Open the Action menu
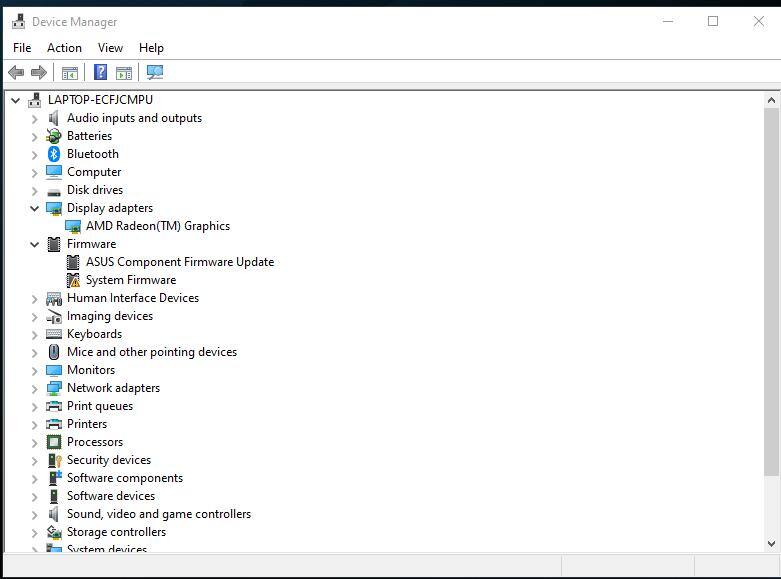The width and height of the screenshot is (781, 579). [64, 47]
